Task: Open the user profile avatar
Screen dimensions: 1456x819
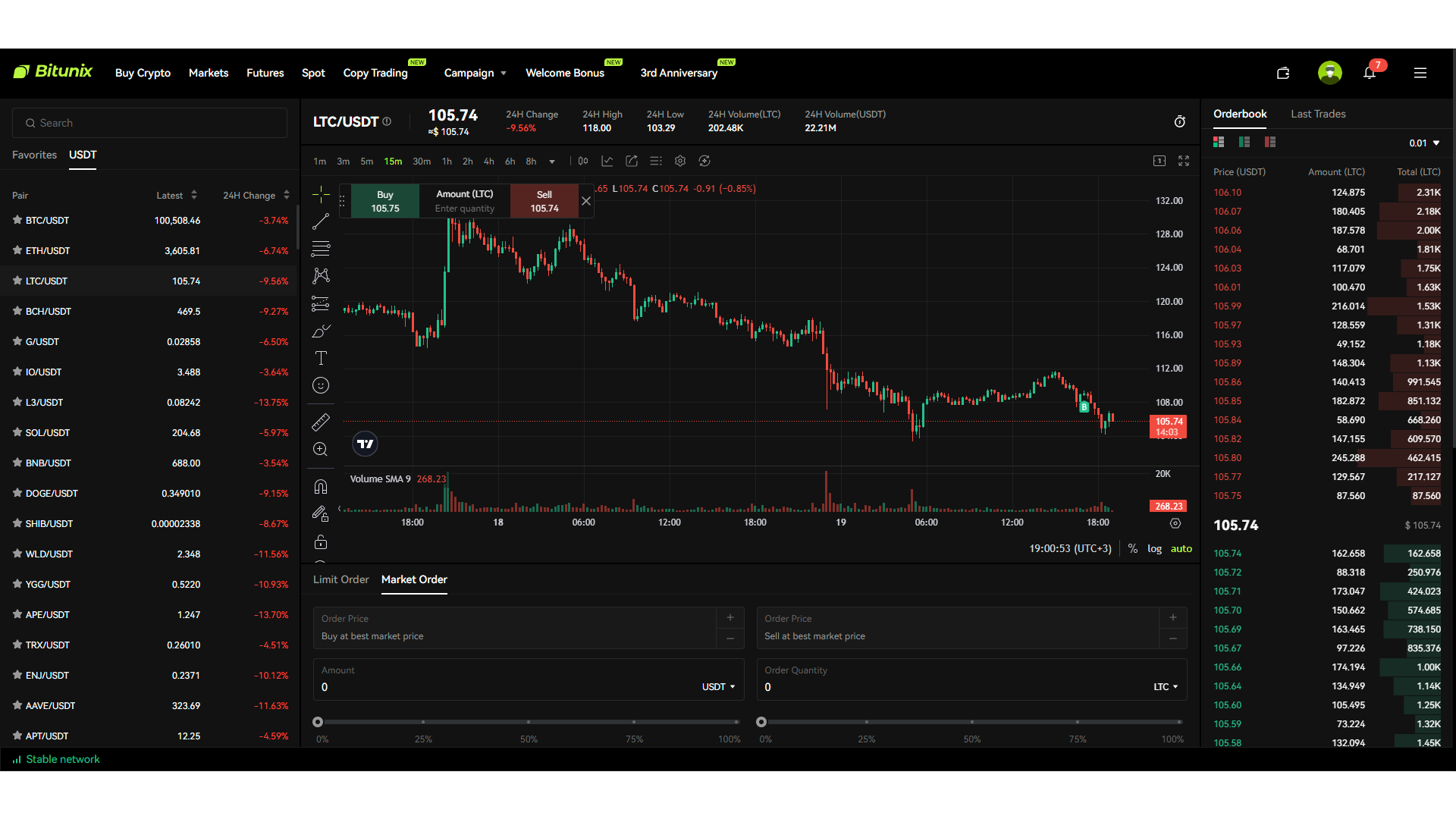Action: (x=1330, y=73)
